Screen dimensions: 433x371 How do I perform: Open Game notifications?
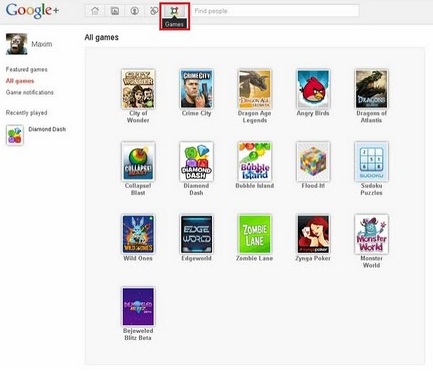[30, 92]
